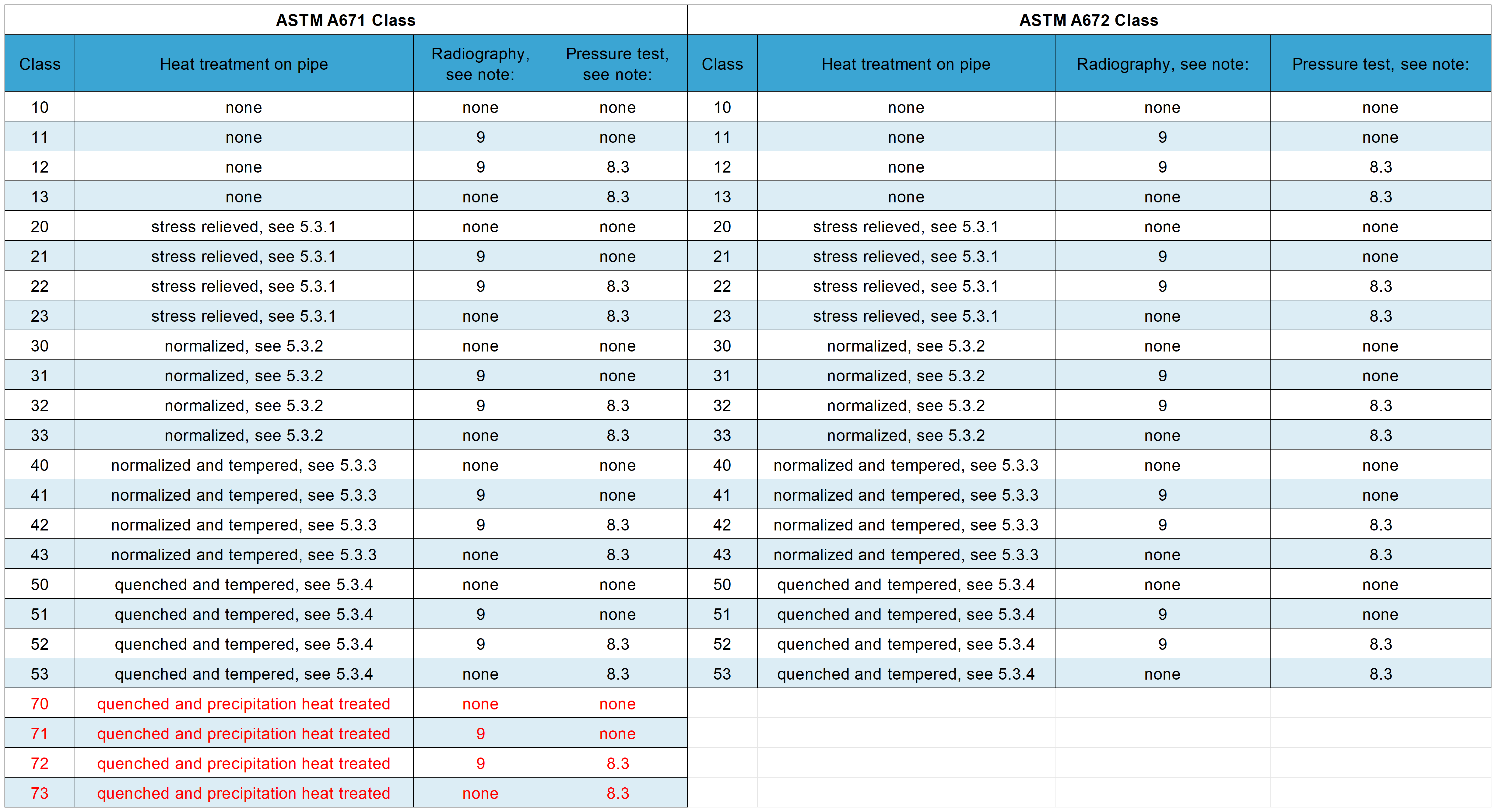Click A671 Heat treatment on pipe header
Image resolution: width=1496 pixels, height=812 pixels.
(244, 63)
